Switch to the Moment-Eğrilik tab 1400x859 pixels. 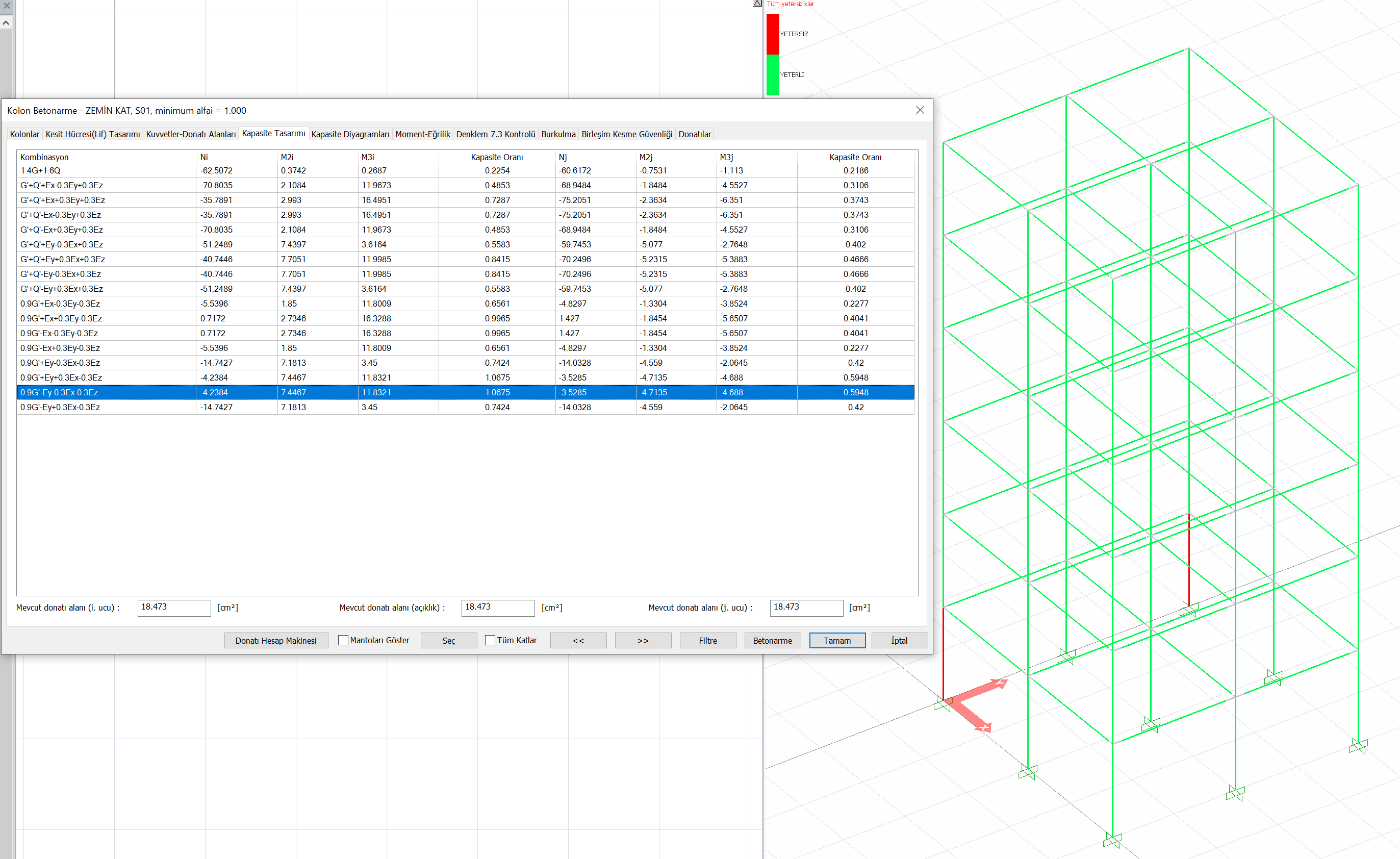click(422, 134)
